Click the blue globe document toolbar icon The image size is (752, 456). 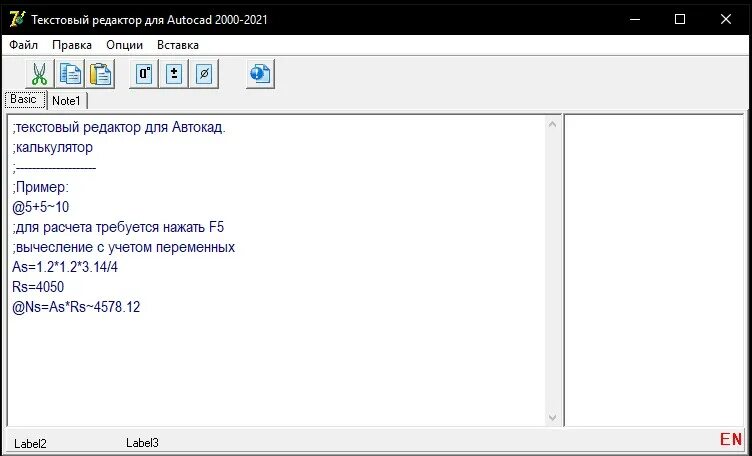(x=260, y=74)
